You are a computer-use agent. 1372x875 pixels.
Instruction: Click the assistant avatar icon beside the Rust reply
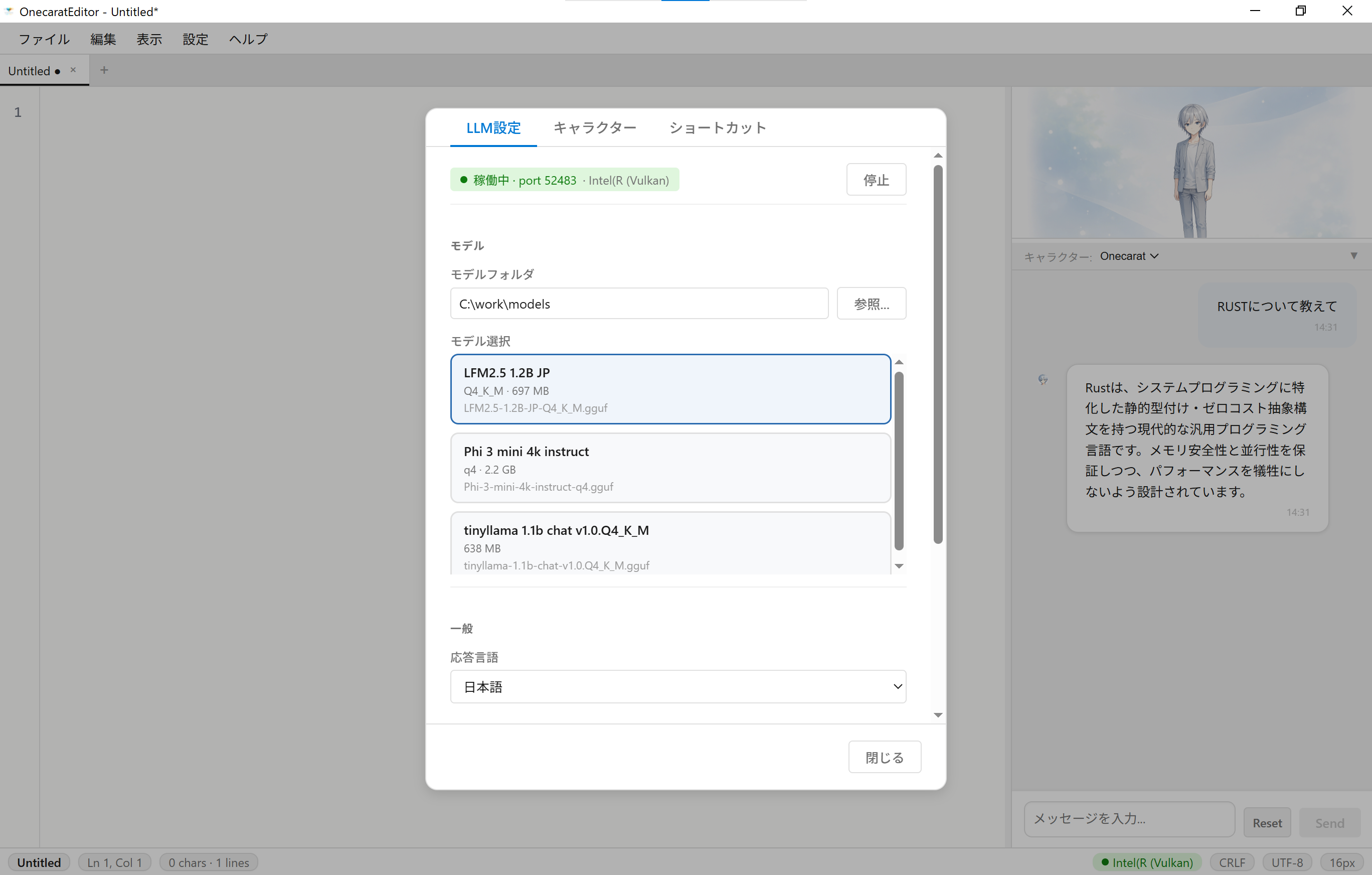coord(1043,379)
